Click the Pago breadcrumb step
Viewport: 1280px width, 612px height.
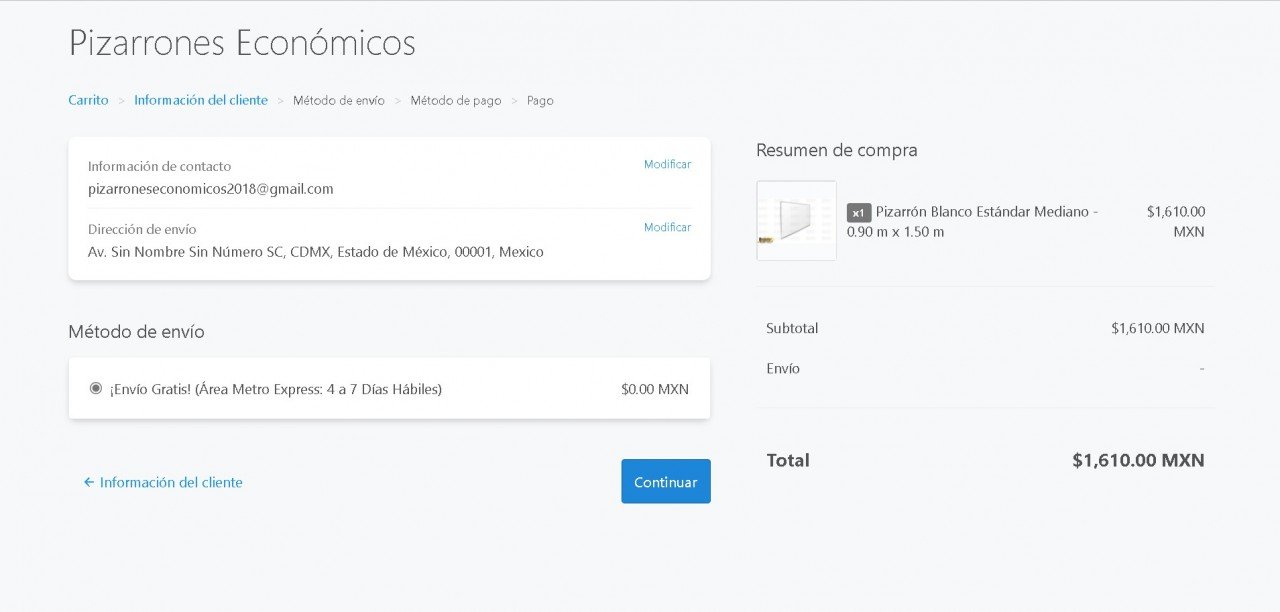[x=540, y=101]
